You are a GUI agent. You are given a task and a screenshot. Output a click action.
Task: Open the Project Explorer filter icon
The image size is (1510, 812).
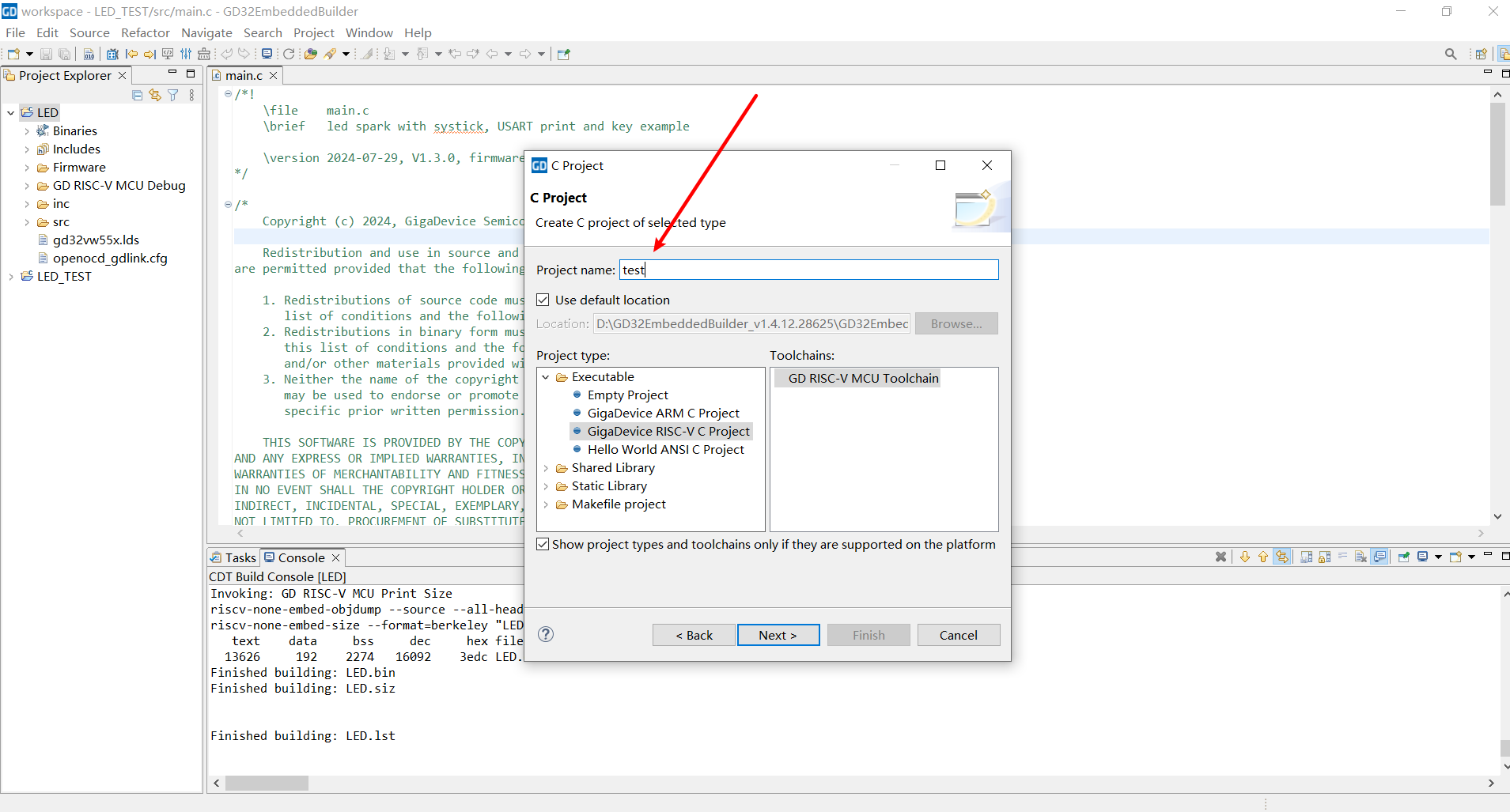173,95
